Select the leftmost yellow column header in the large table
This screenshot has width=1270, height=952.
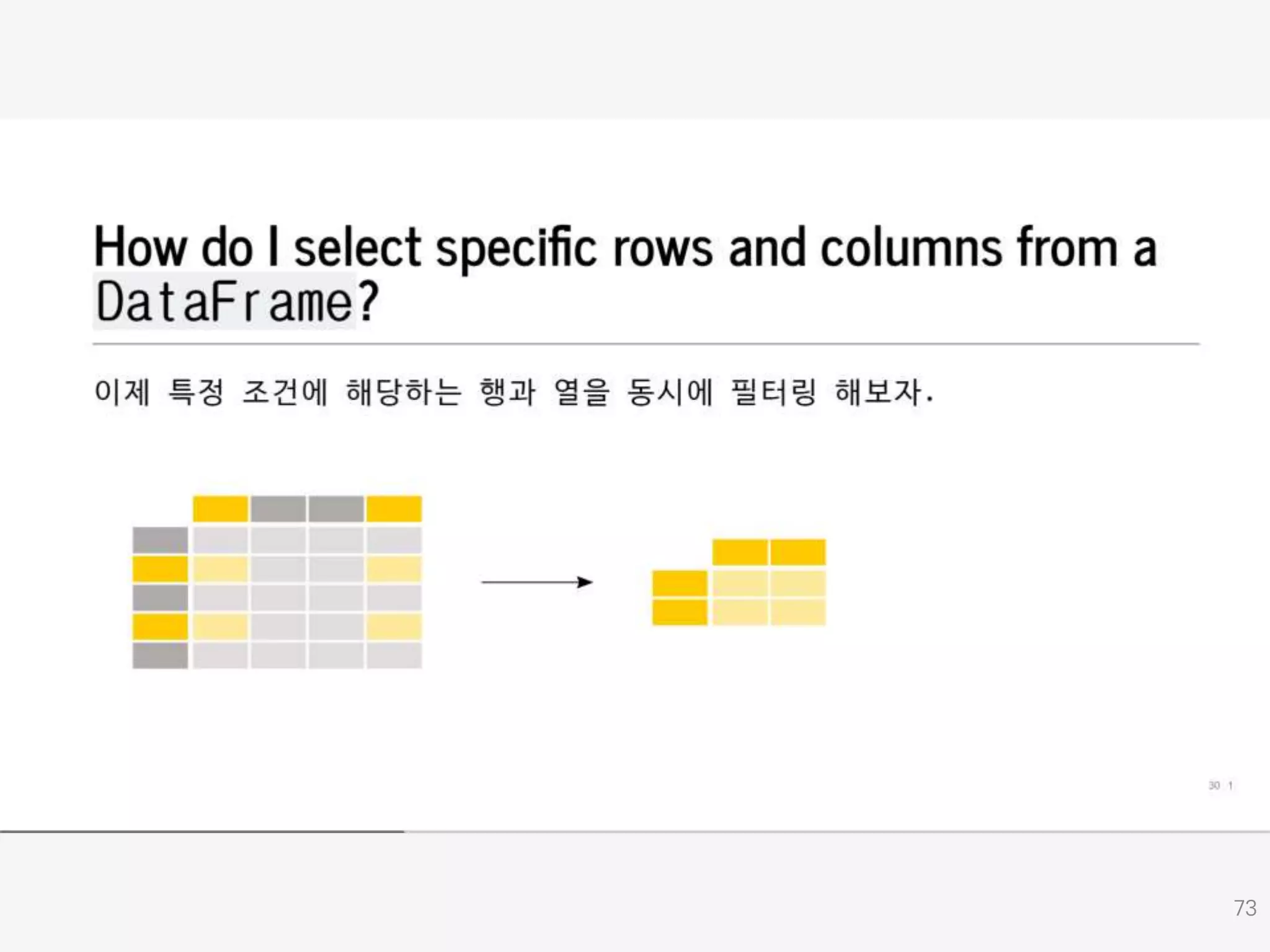click(220, 509)
